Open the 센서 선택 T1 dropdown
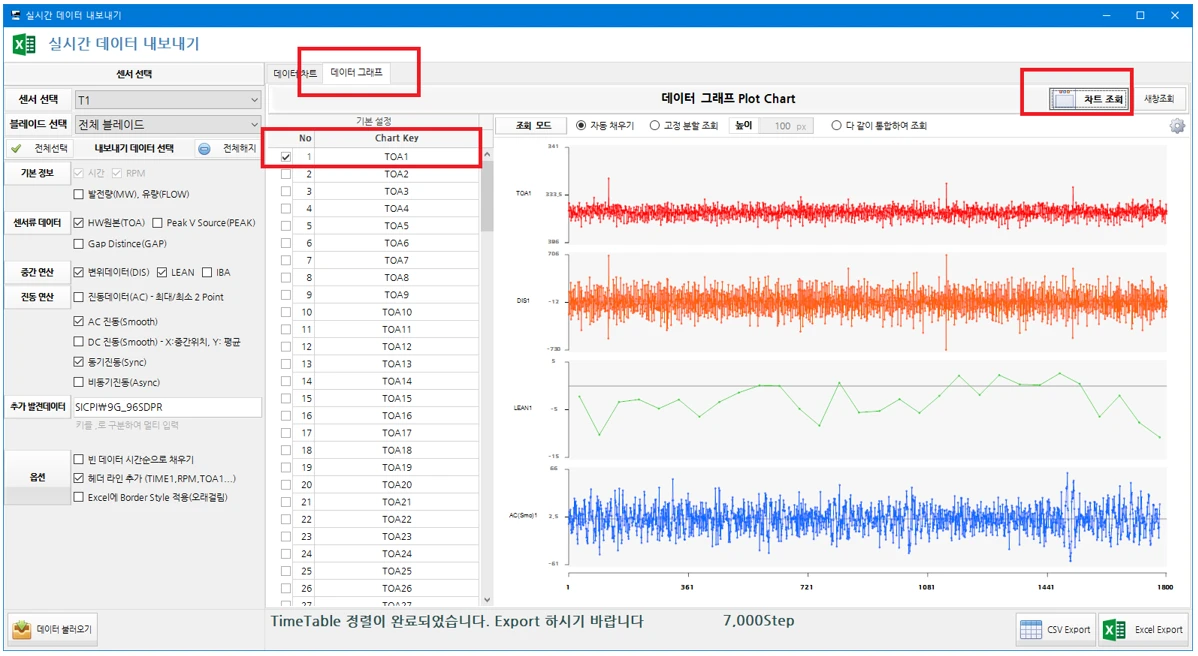The image size is (1198, 656). pyautogui.click(x=167, y=100)
